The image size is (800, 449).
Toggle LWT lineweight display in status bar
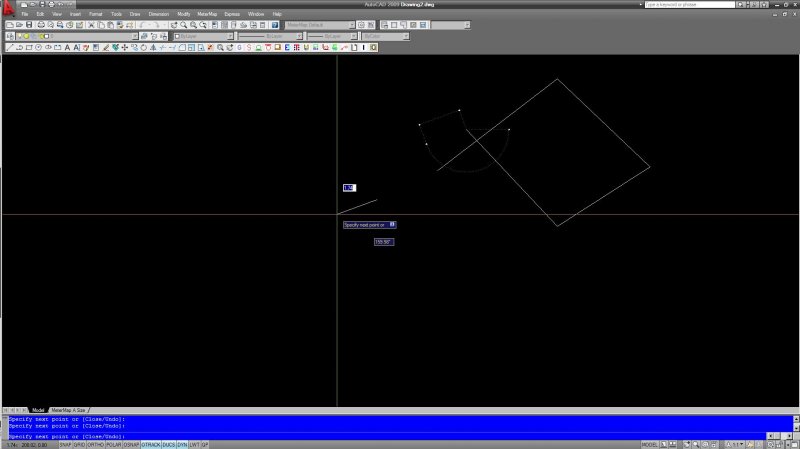click(x=194, y=445)
